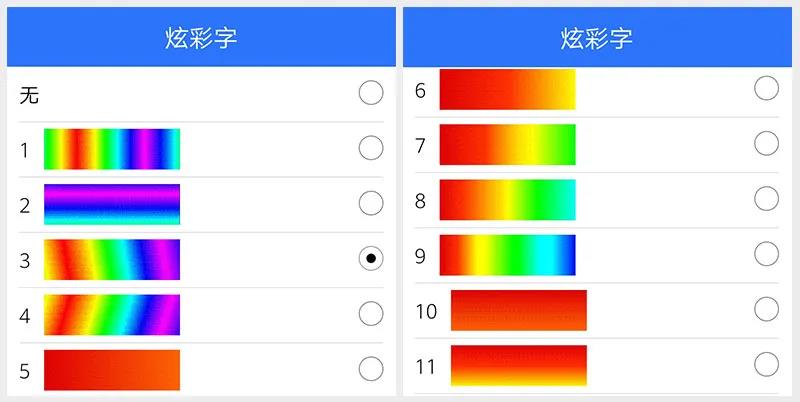Screen dimensions: 800x402
Task: Click the left 炫彩字 header title
Action: [201, 39]
